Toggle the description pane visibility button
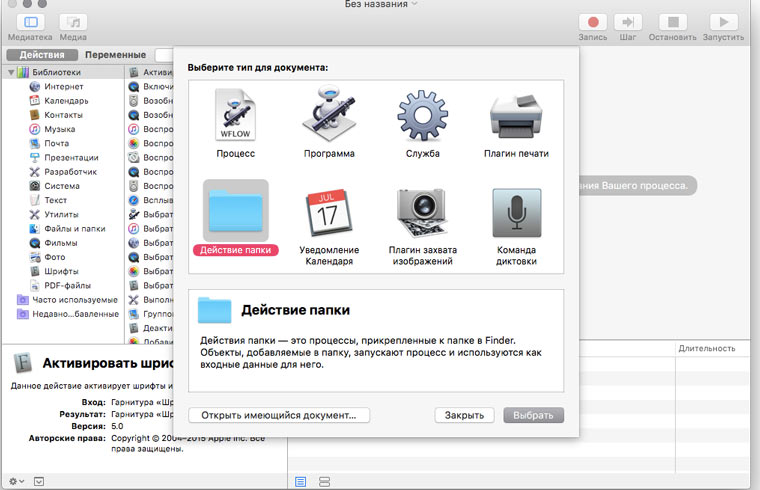This screenshot has width=760, height=490. point(39,481)
